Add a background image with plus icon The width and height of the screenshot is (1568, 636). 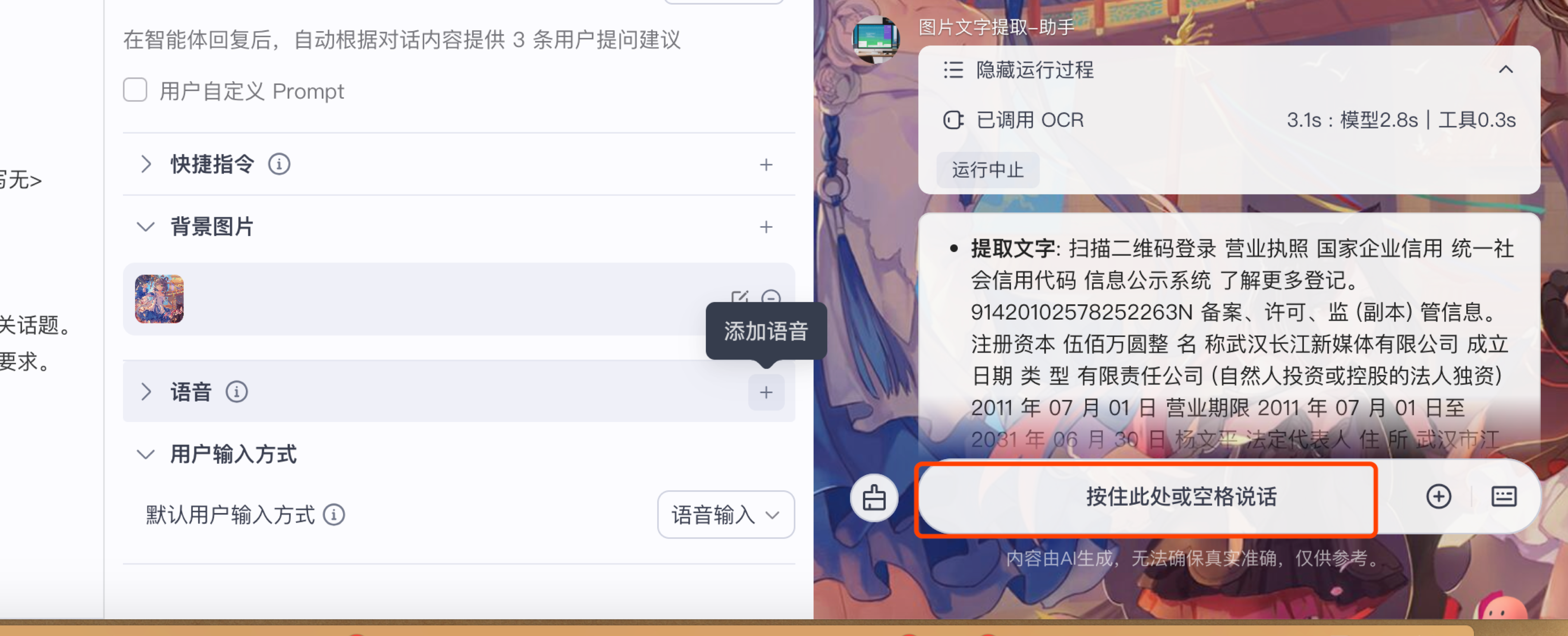766,227
